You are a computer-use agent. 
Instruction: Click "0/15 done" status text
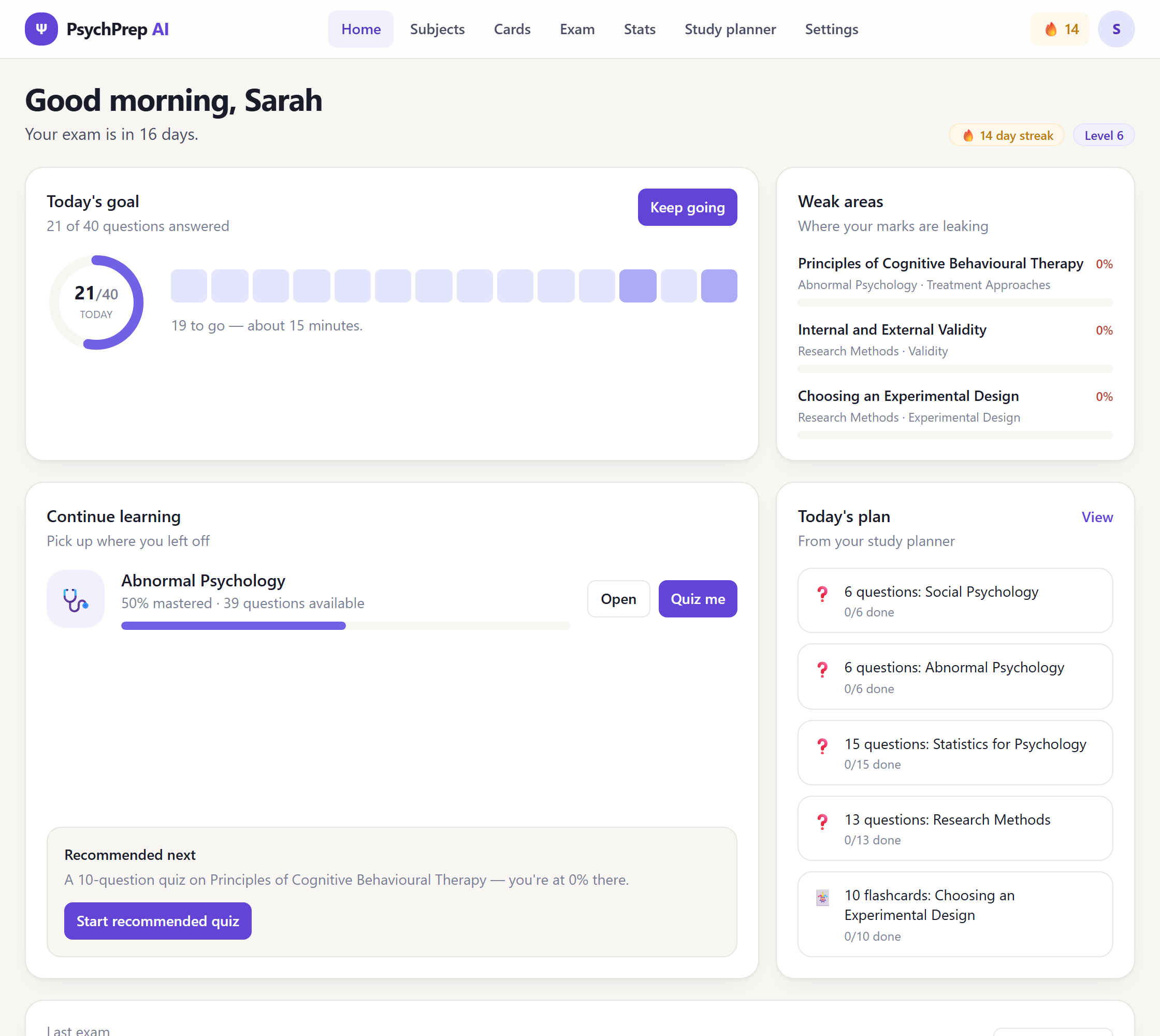pos(873,765)
